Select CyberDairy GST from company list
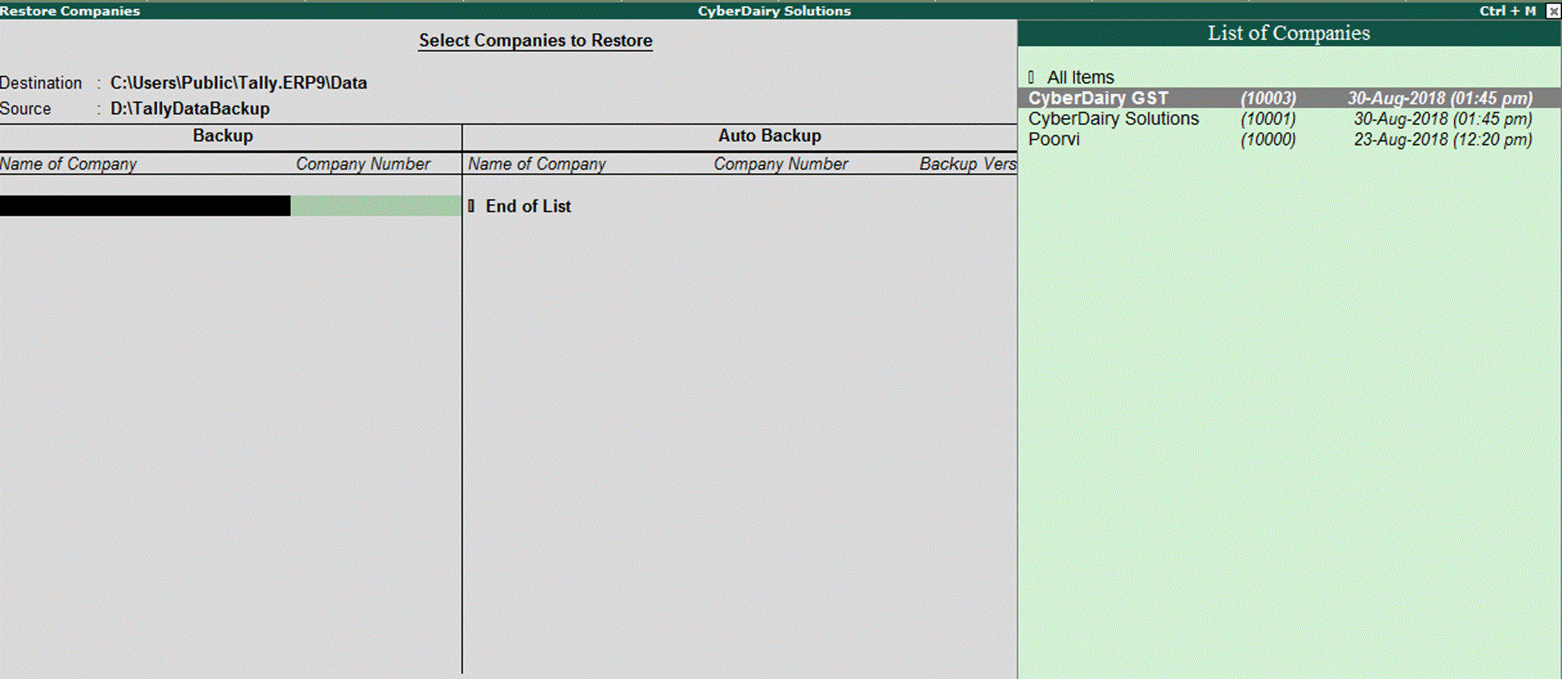1562x679 pixels. tap(1098, 98)
